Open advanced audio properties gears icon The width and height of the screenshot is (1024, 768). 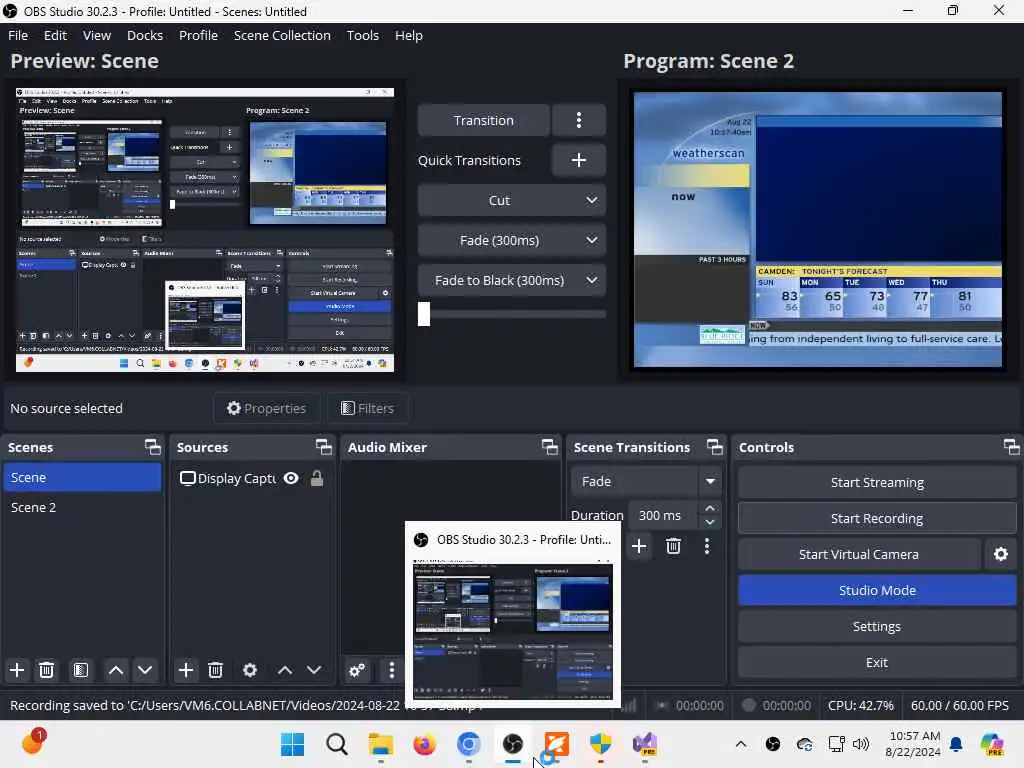pos(357,670)
